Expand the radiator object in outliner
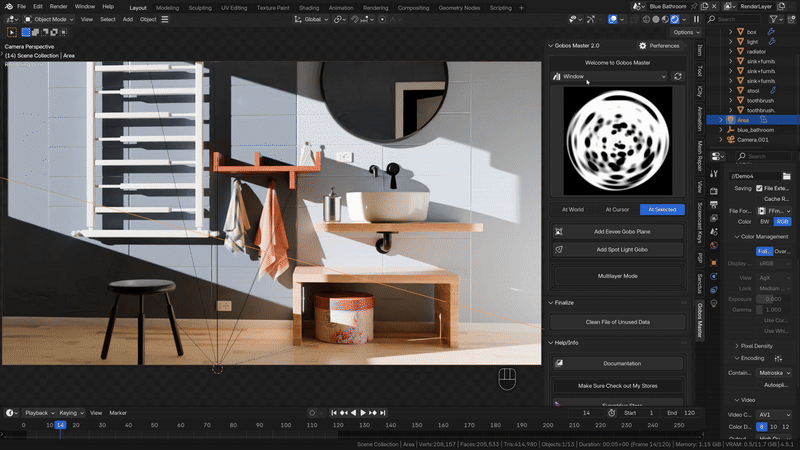 pos(731,52)
